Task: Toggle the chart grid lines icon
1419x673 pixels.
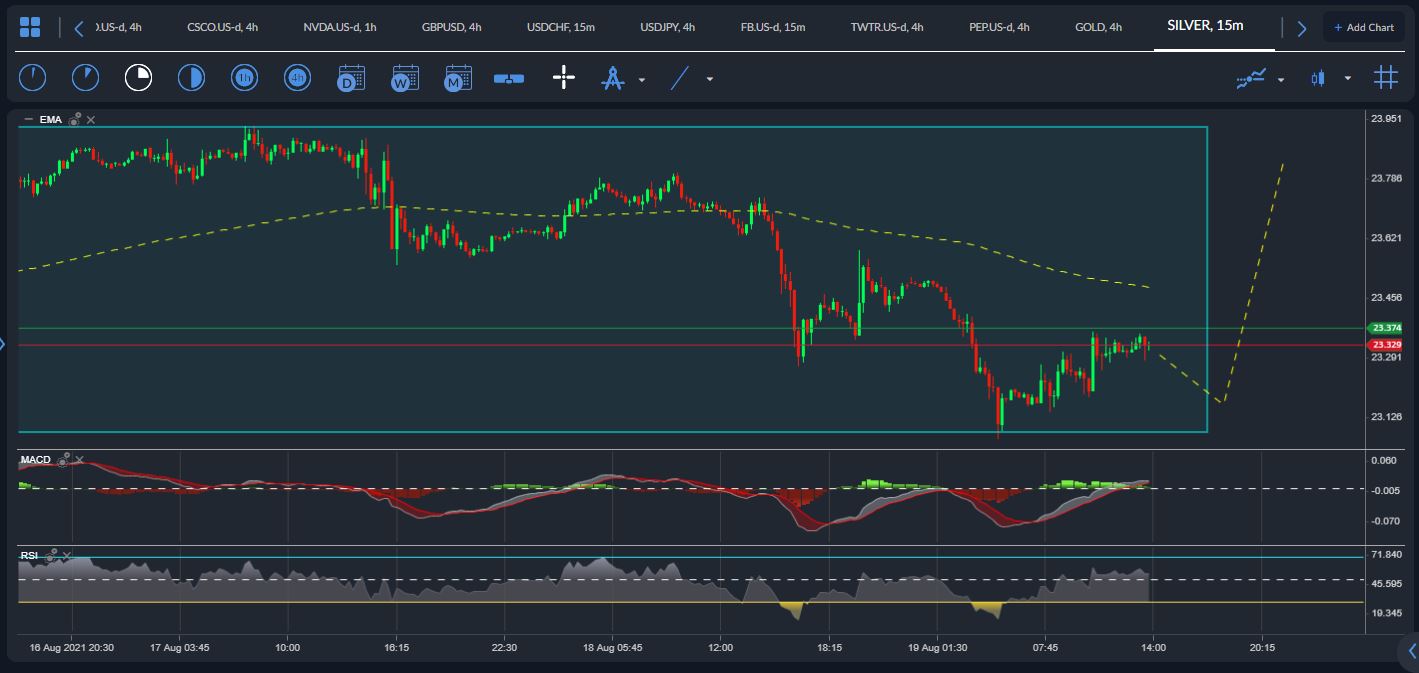Action: click(x=1385, y=78)
